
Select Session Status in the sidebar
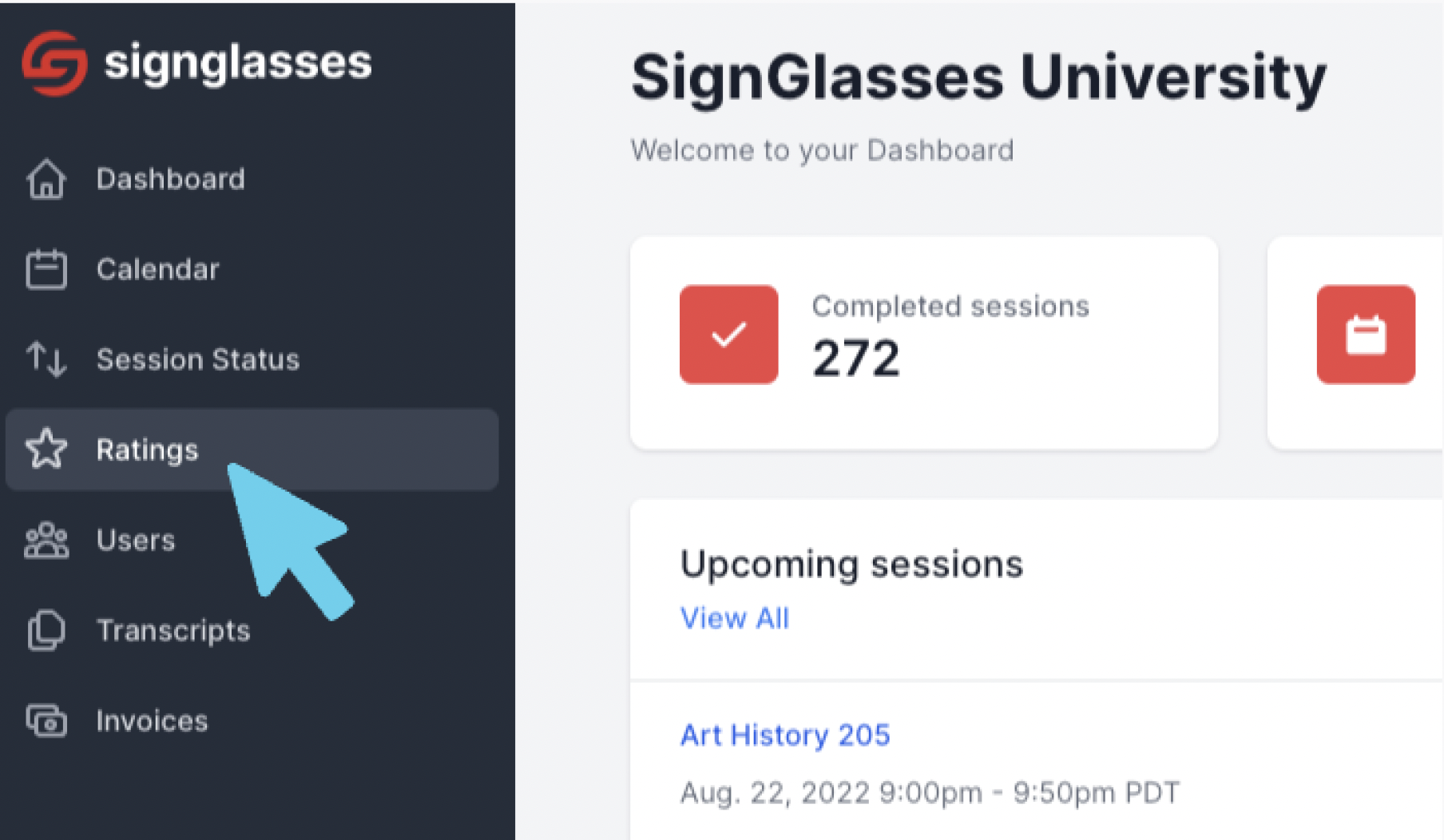[x=197, y=359]
